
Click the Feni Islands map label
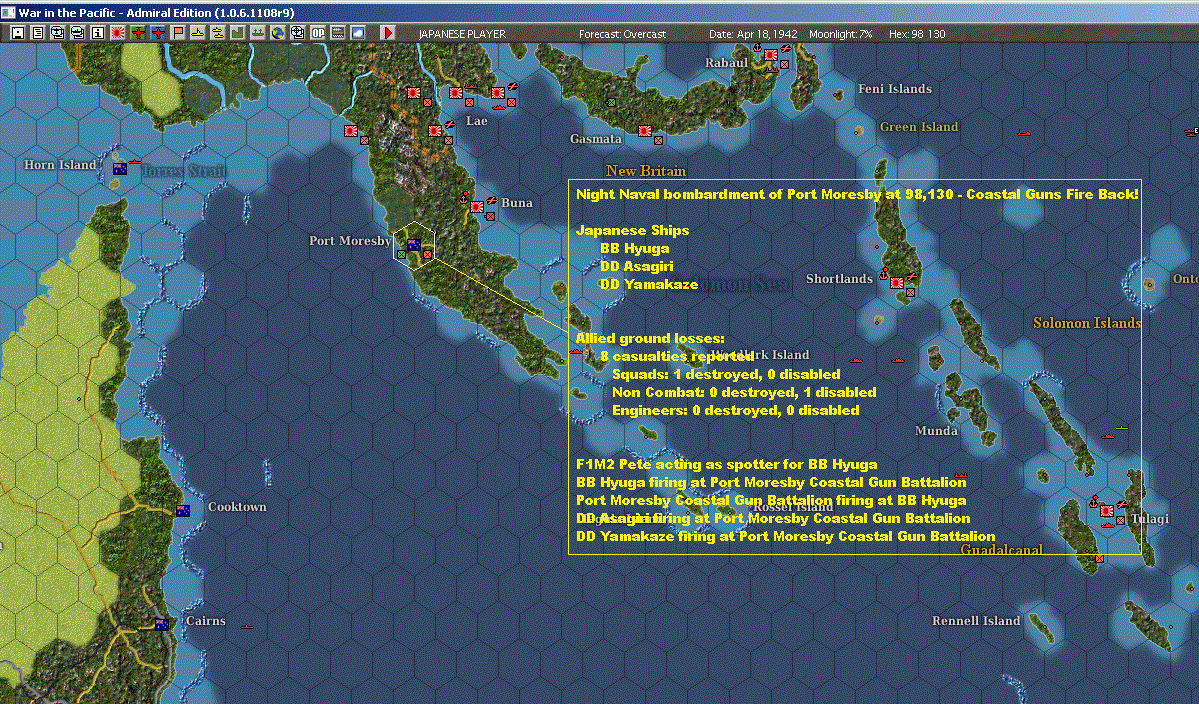[x=895, y=89]
